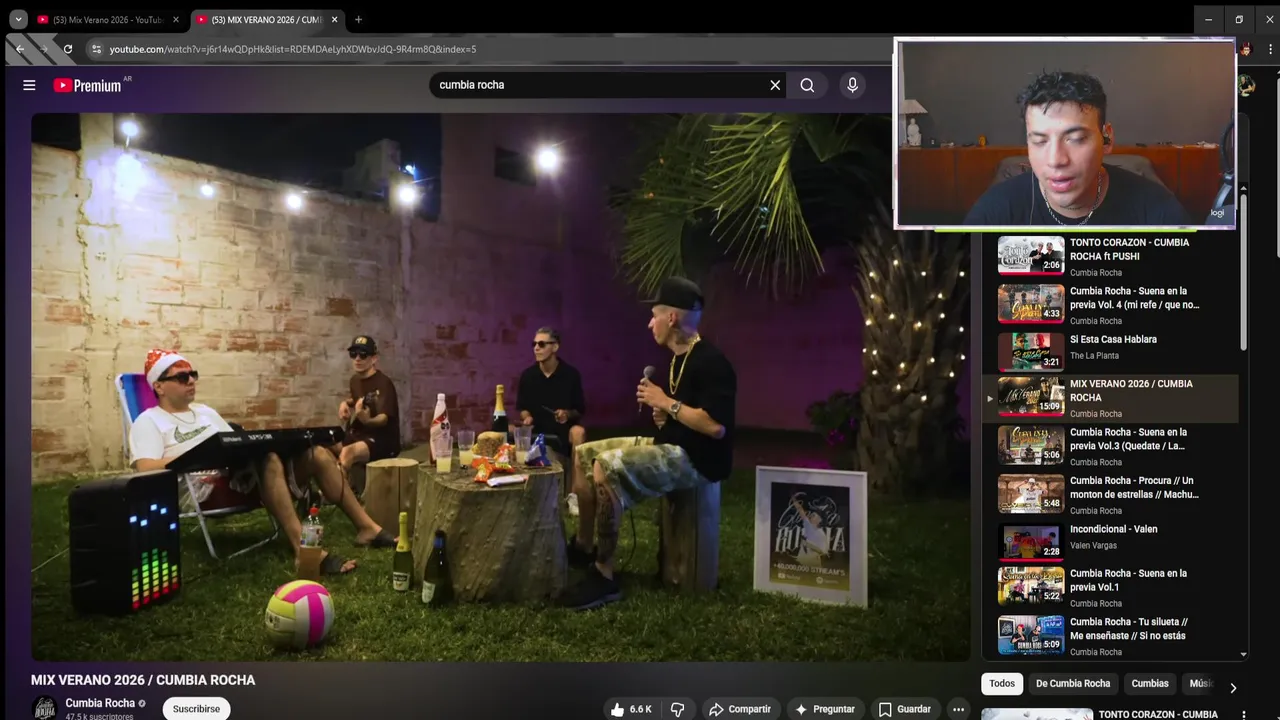Open Procura // Un monton de estrellas thumbnail
The image size is (1280, 720).
[1031, 493]
